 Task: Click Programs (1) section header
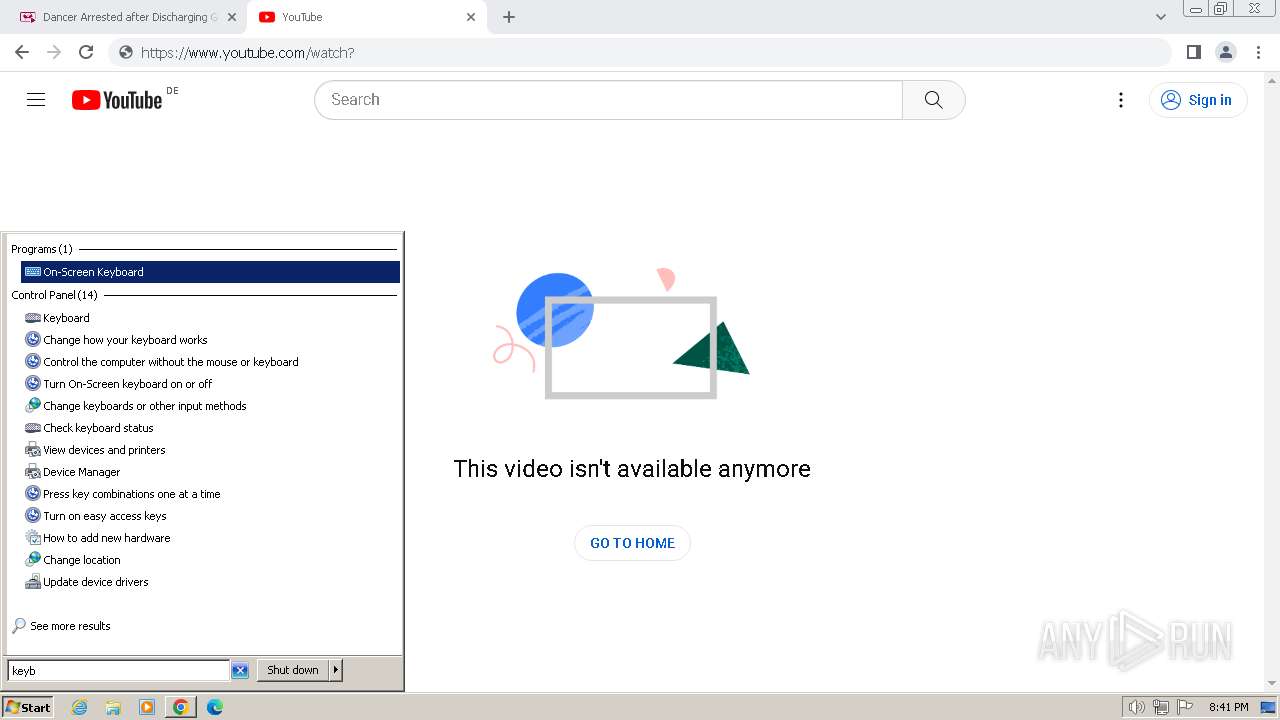point(42,249)
